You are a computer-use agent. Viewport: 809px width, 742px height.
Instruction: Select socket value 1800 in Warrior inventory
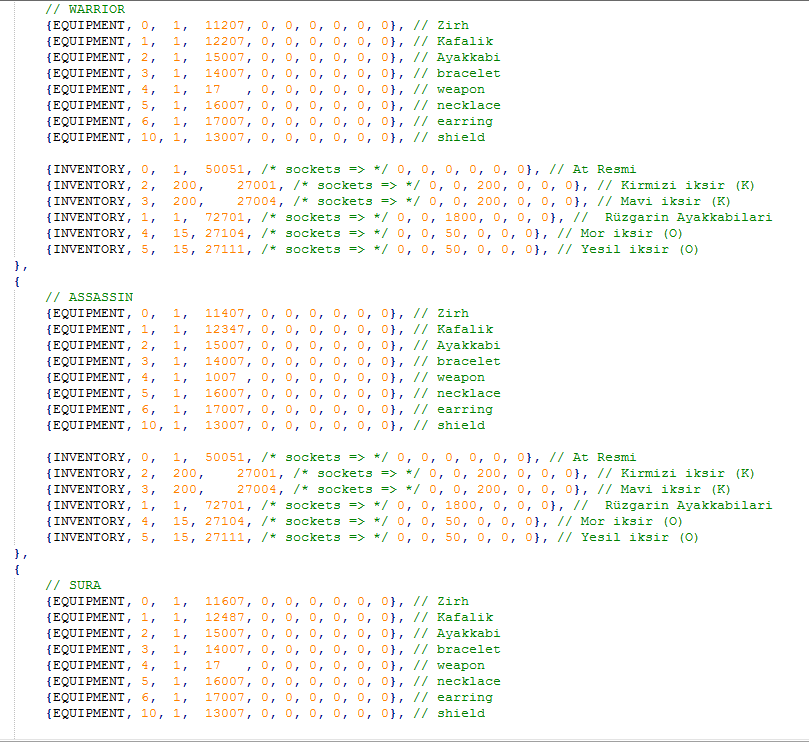pos(461,217)
